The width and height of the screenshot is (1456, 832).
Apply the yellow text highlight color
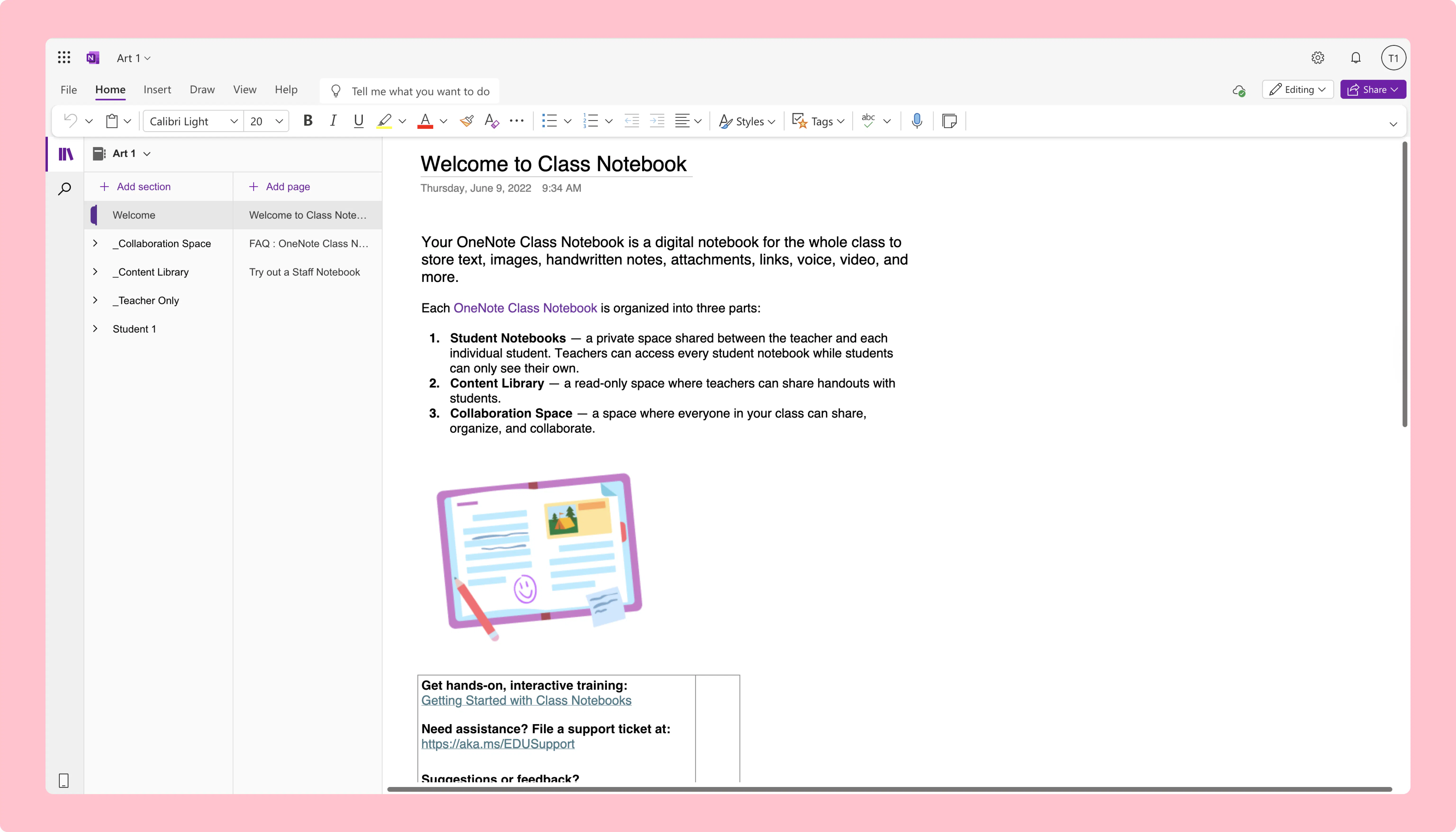[x=385, y=121]
